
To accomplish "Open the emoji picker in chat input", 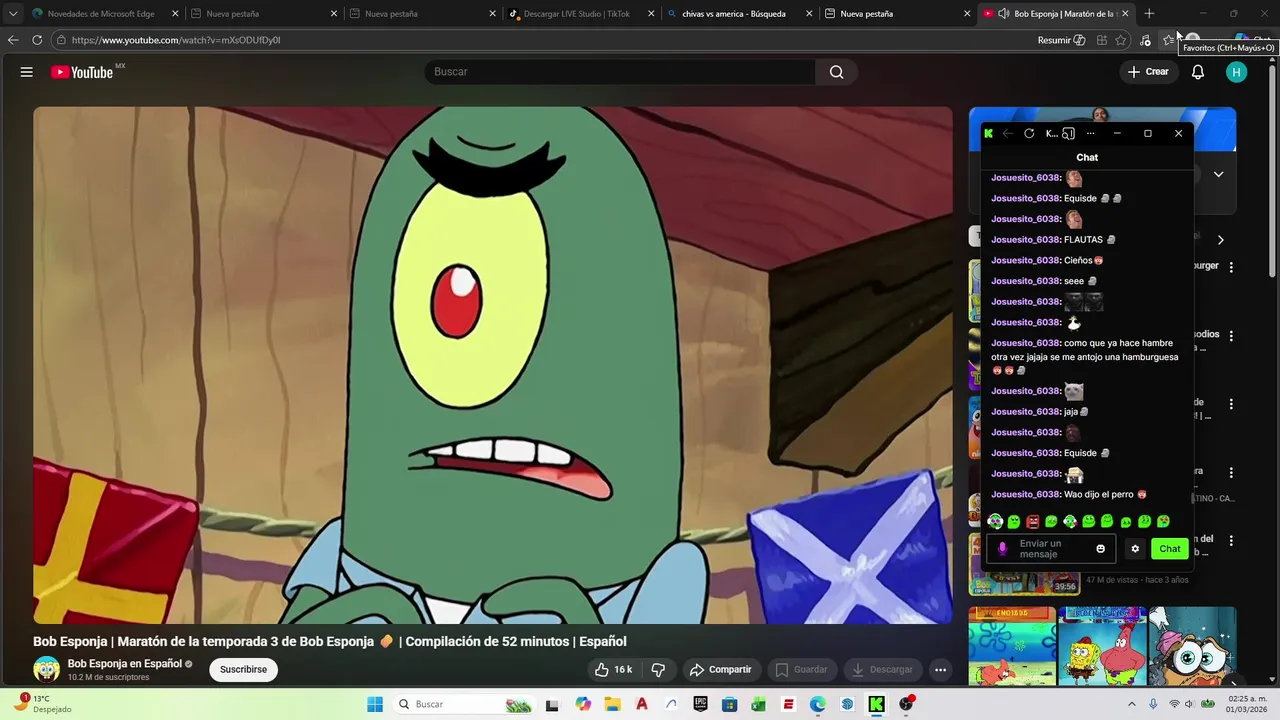I will click(x=1101, y=549).
